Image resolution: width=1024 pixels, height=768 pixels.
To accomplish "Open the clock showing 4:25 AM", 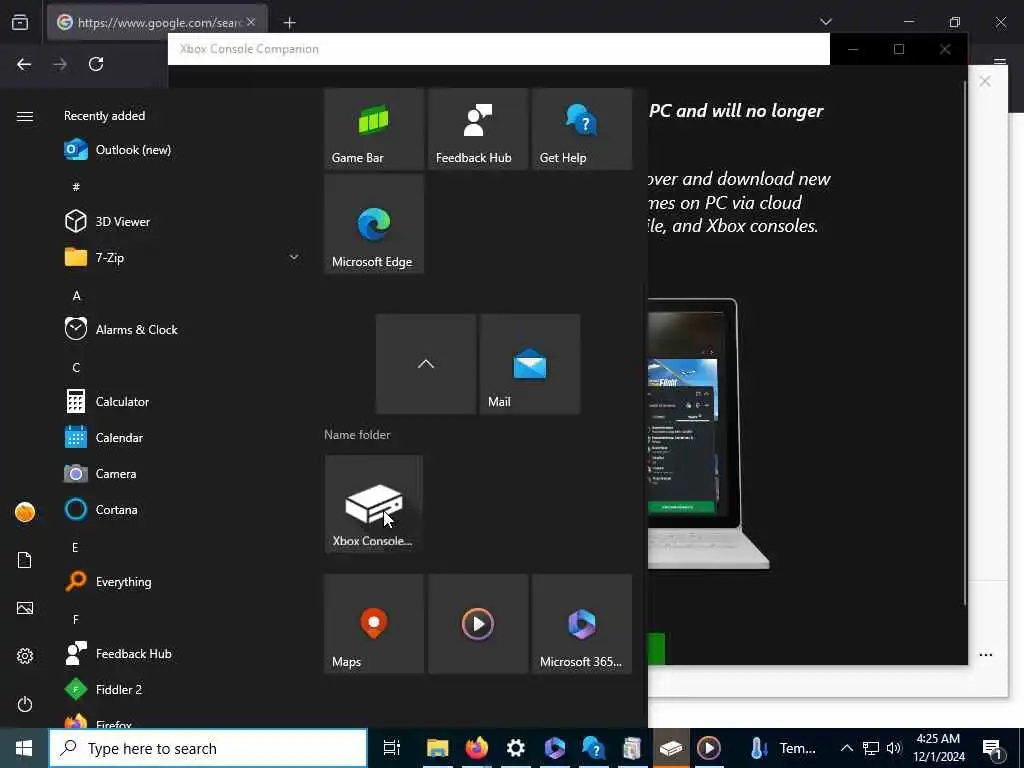I will (x=938, y=748).
